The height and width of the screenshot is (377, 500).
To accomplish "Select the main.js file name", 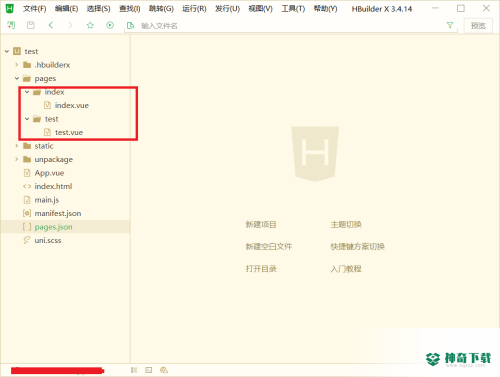I will point(47,200).
